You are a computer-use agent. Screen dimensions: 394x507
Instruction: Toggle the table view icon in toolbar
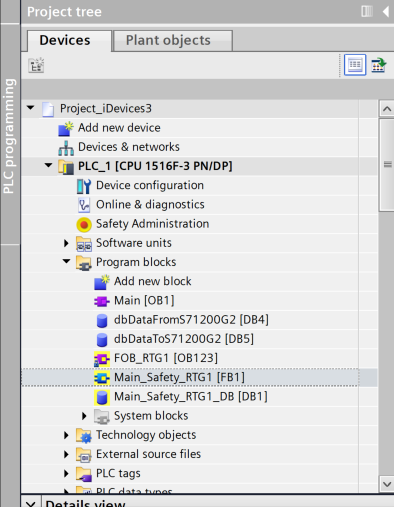(355, 65)
